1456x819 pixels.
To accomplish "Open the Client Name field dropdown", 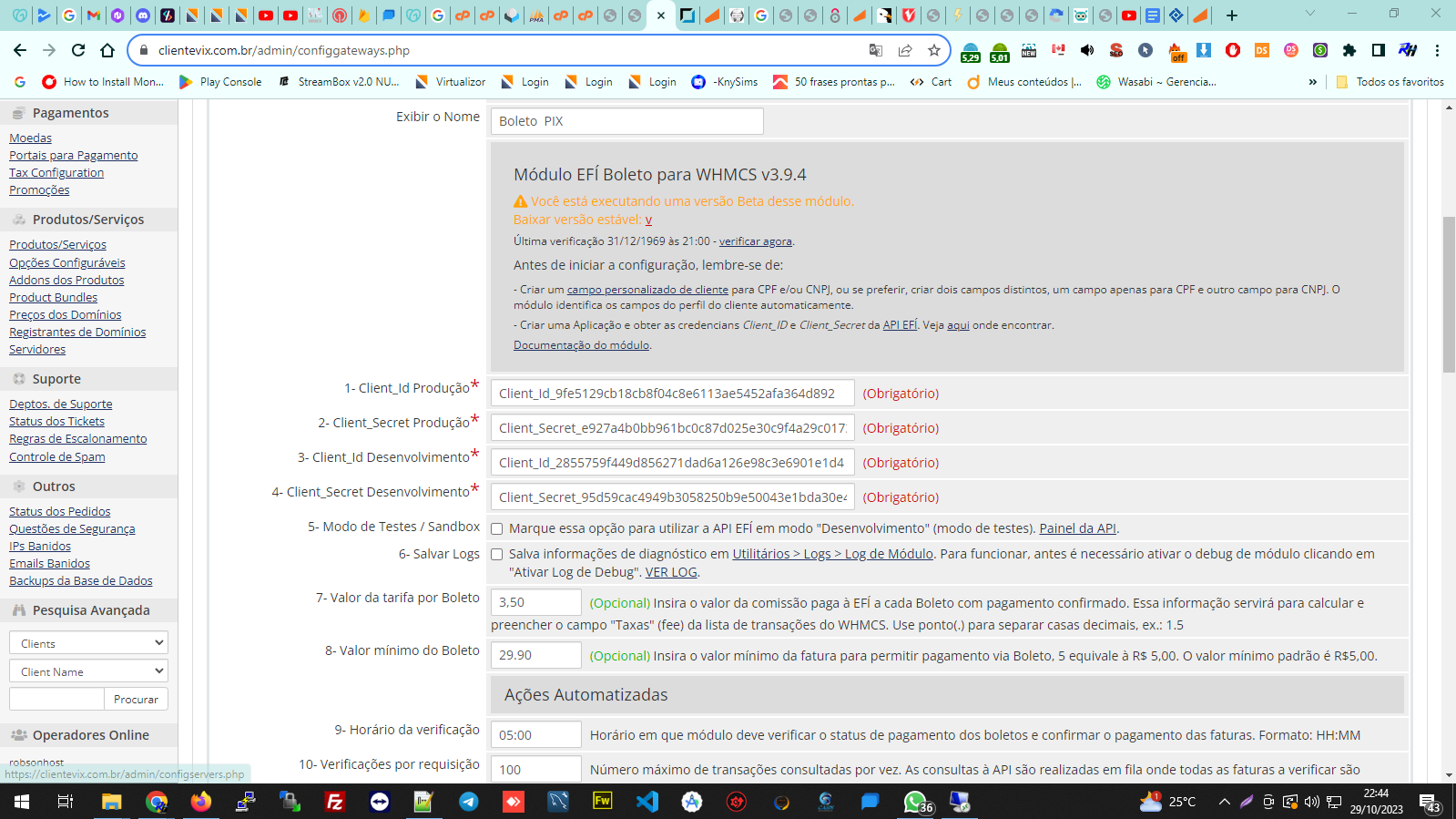I will (88, 671).
